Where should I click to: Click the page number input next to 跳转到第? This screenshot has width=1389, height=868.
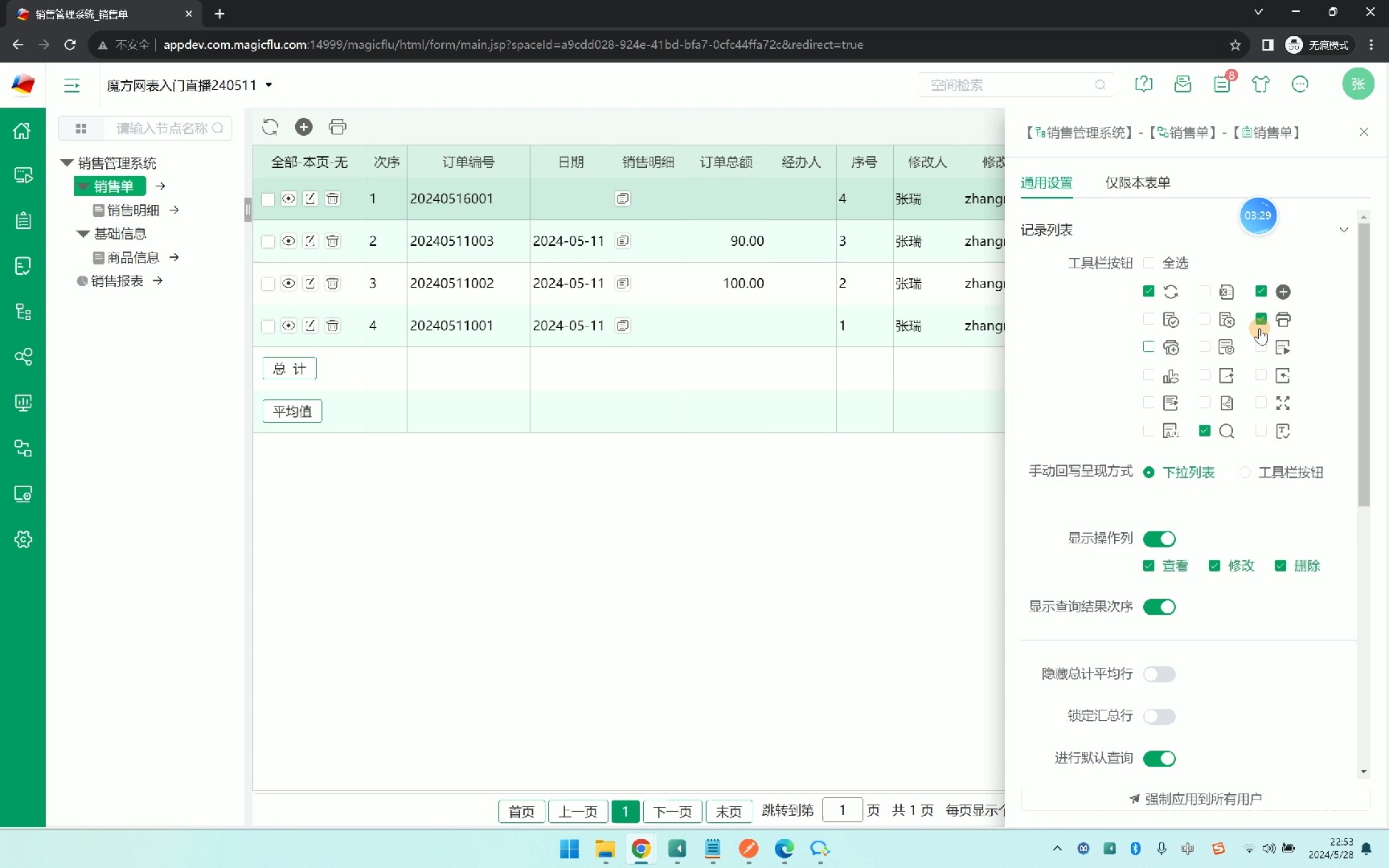click(842, 810)
